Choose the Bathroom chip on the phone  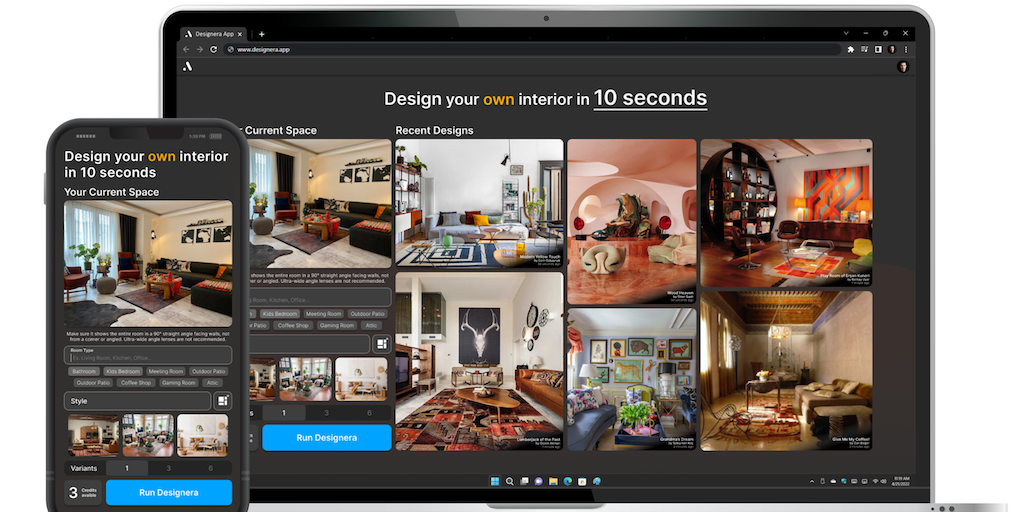coord(84,371)
